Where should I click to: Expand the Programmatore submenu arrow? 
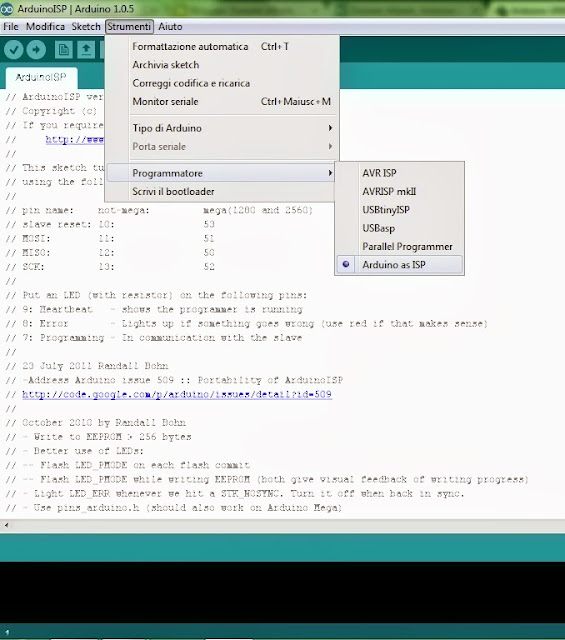(x=330, y=173)
